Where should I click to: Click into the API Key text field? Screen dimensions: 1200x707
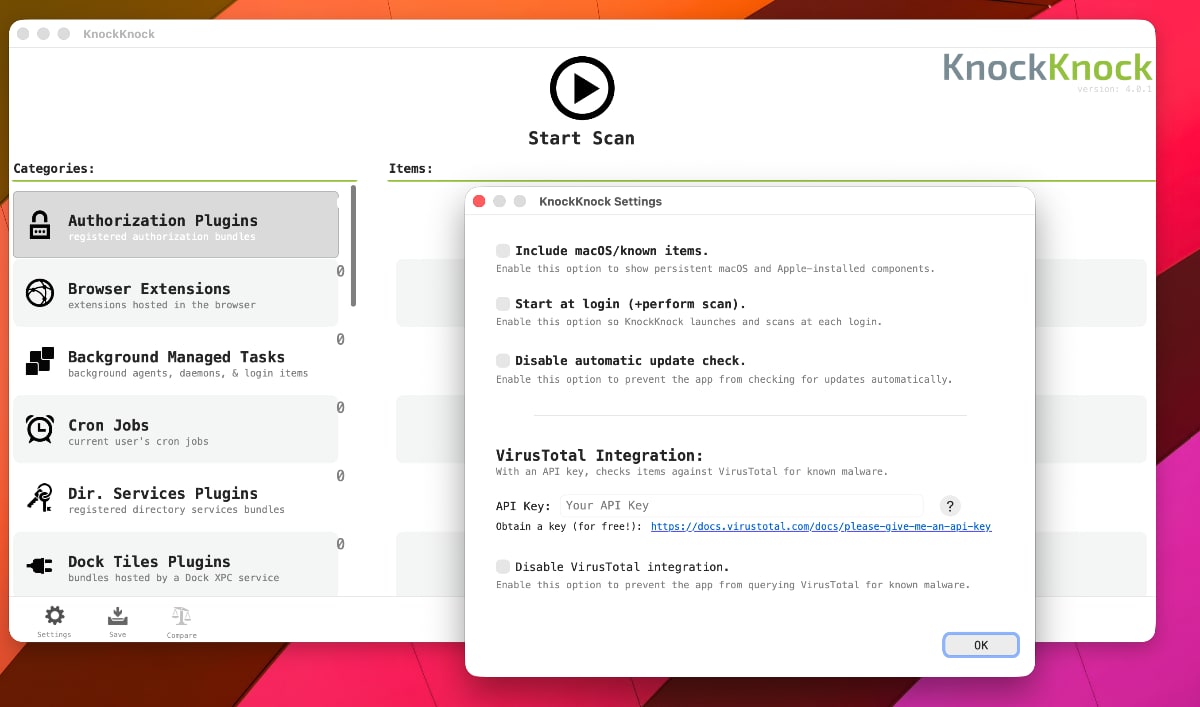740,506
